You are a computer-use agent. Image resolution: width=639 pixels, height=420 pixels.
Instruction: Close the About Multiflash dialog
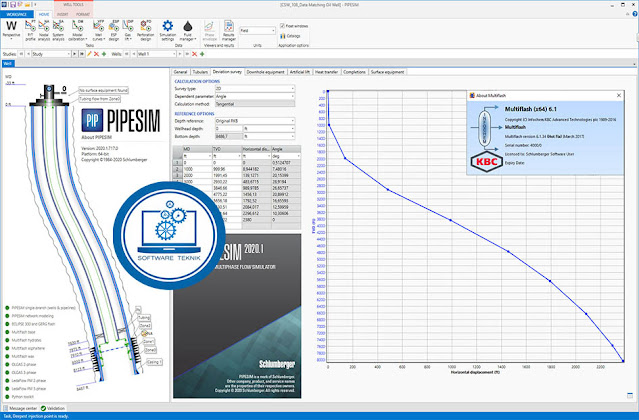point(619,95)
